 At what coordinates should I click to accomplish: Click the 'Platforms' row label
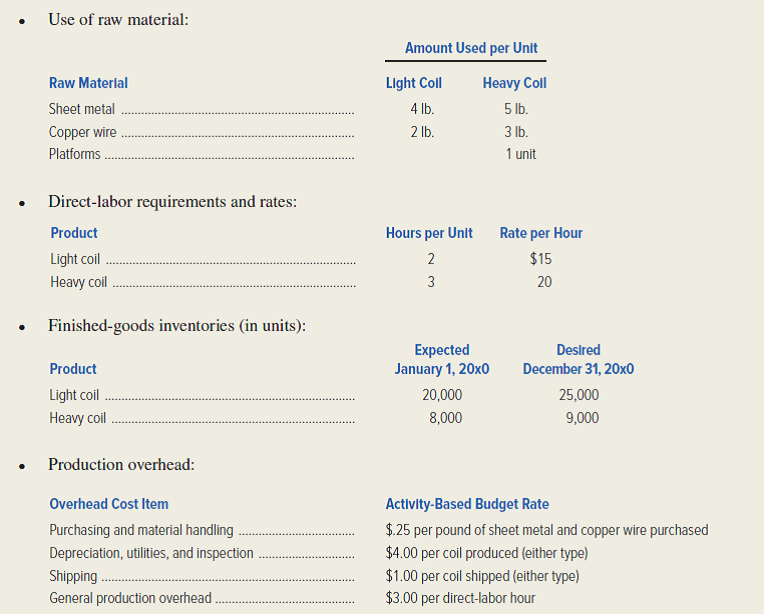tap(74, 154)
